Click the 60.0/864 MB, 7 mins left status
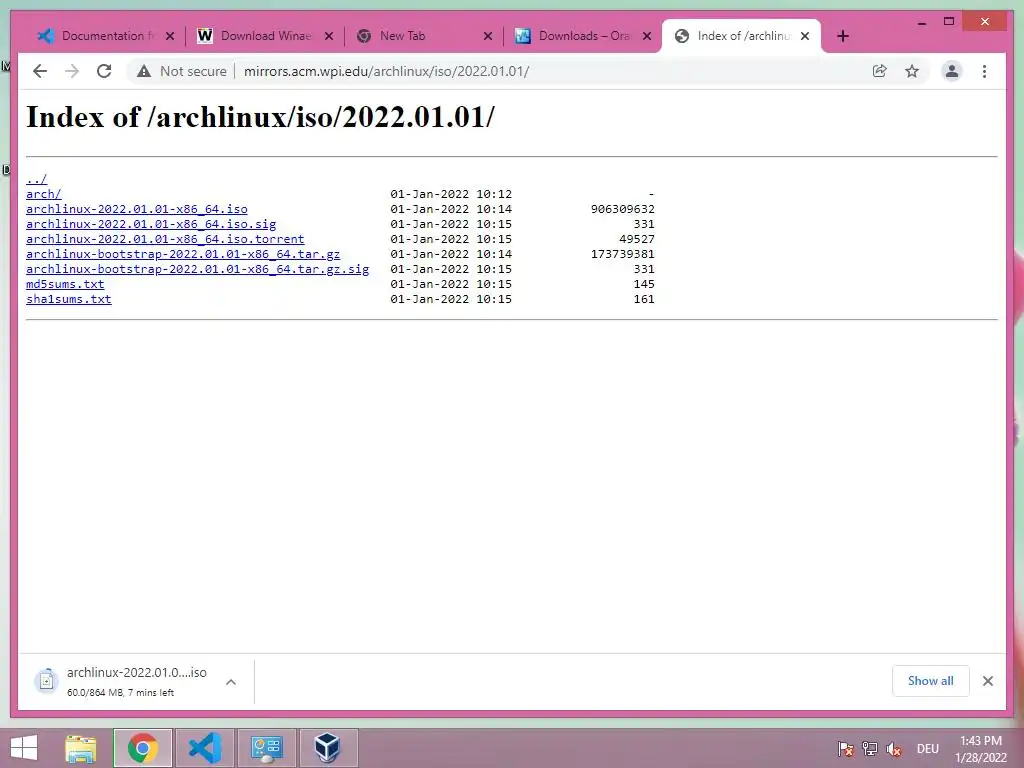The width and height of the screenshot is (1024, 768). pyautogui.click(x=120, y=692)
